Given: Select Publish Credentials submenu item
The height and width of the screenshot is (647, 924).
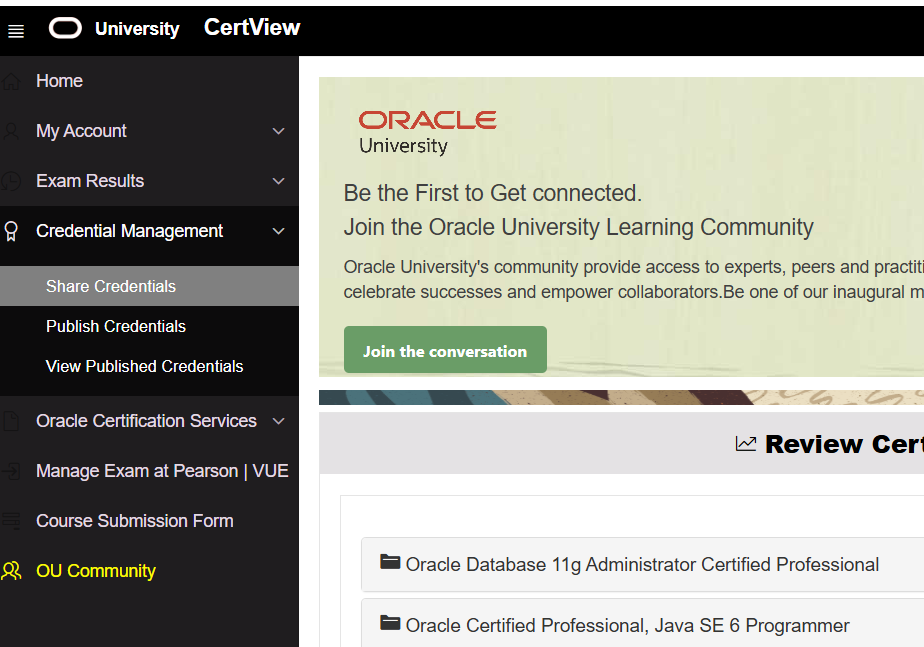Looking at the screenshot, I should tap(149, 326).
